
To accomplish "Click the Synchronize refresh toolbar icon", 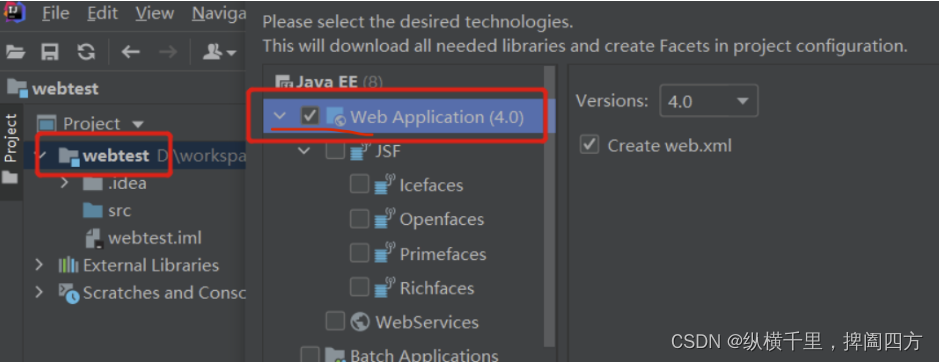I will coord(87,52).
